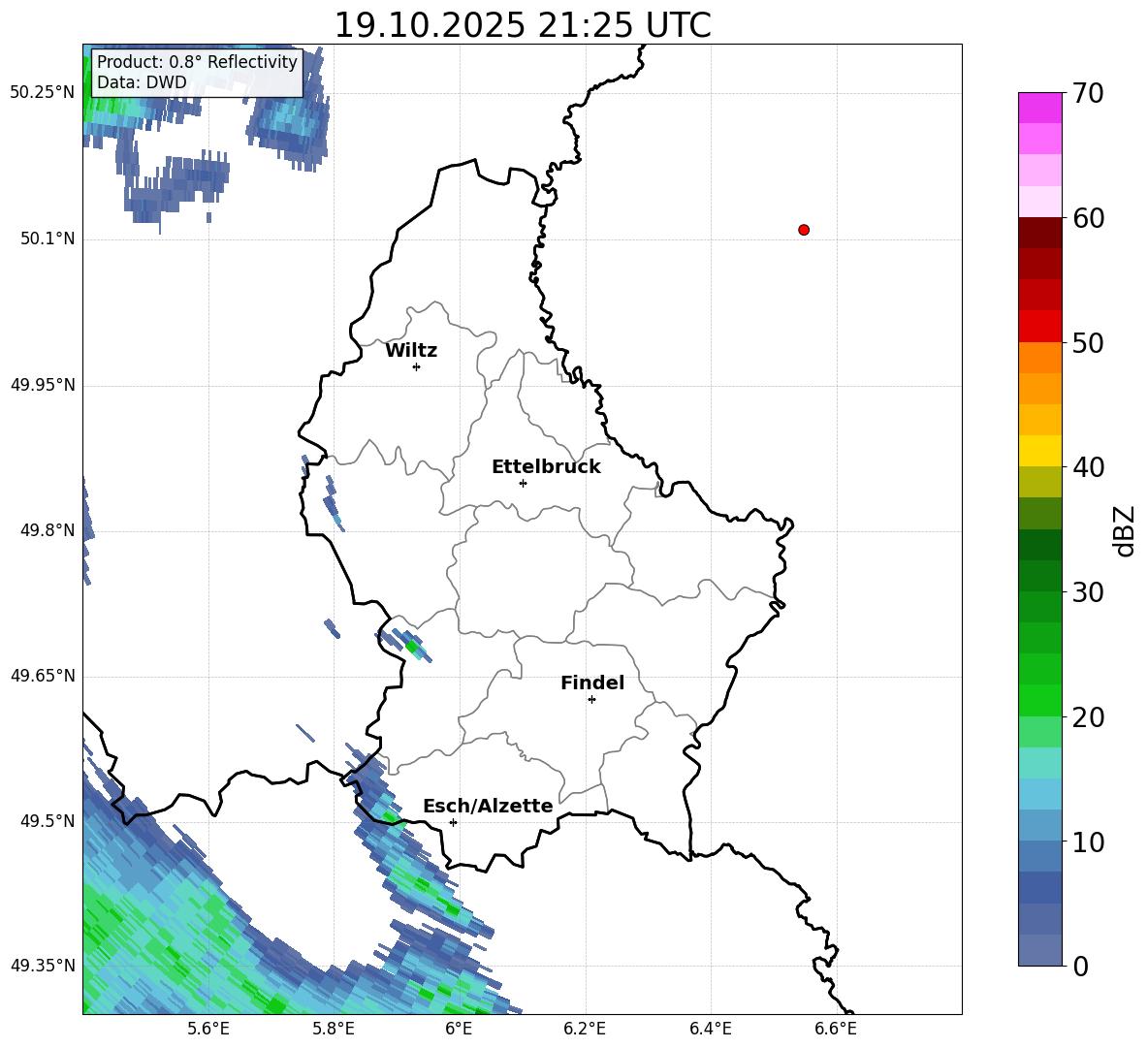Image resolution: width=1148 pixels, height=1048 pixels.
Task: Select the Wiltz station cross marker
Action: click(x=417, y=366)
